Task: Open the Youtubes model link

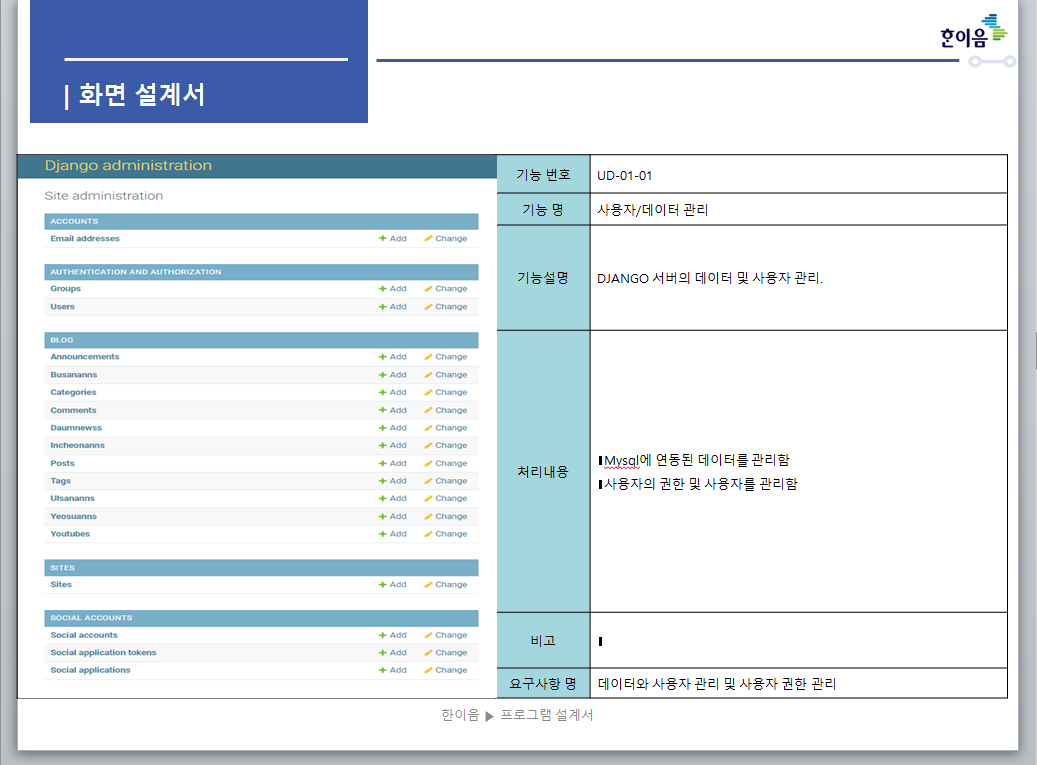Action: 70,534
